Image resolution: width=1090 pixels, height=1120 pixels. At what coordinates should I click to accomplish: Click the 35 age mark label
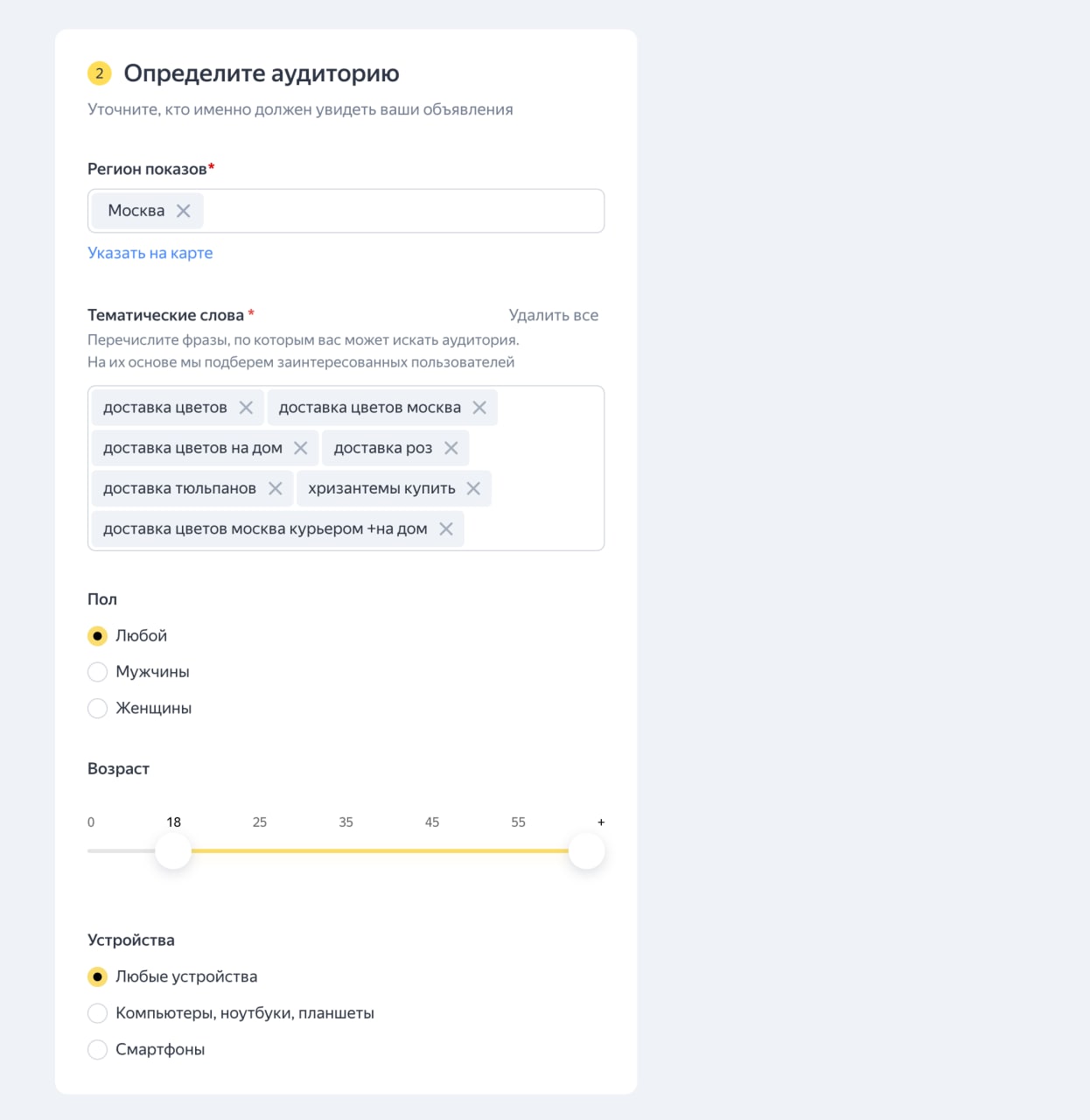click(346, 822)
